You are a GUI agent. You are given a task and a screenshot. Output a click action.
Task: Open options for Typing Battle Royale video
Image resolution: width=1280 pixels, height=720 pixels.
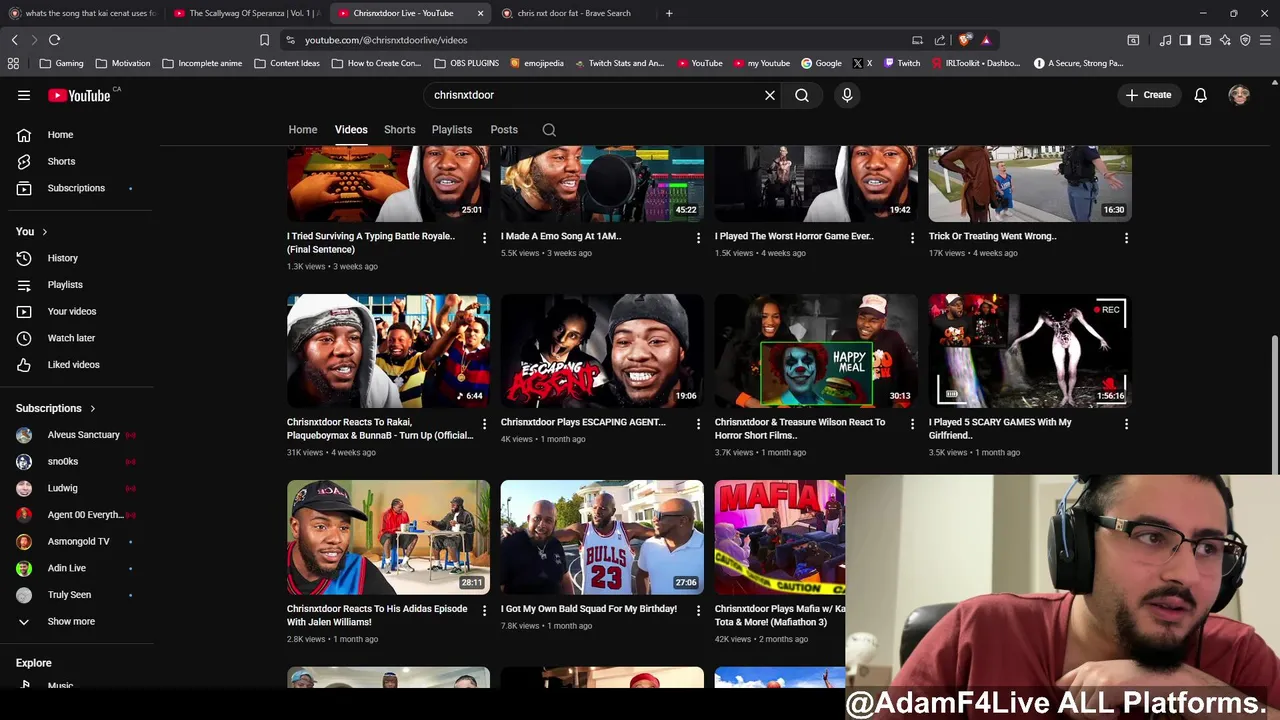coord(484,238)
